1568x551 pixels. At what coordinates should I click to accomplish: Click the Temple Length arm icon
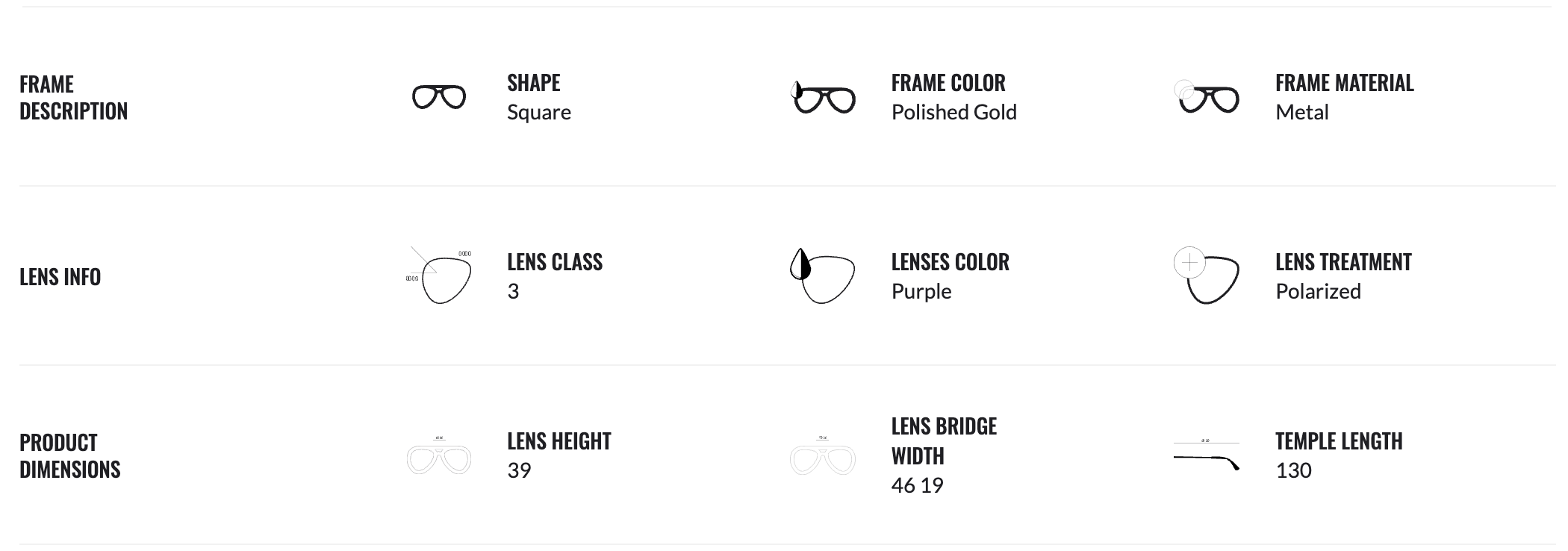point(1207,457)
